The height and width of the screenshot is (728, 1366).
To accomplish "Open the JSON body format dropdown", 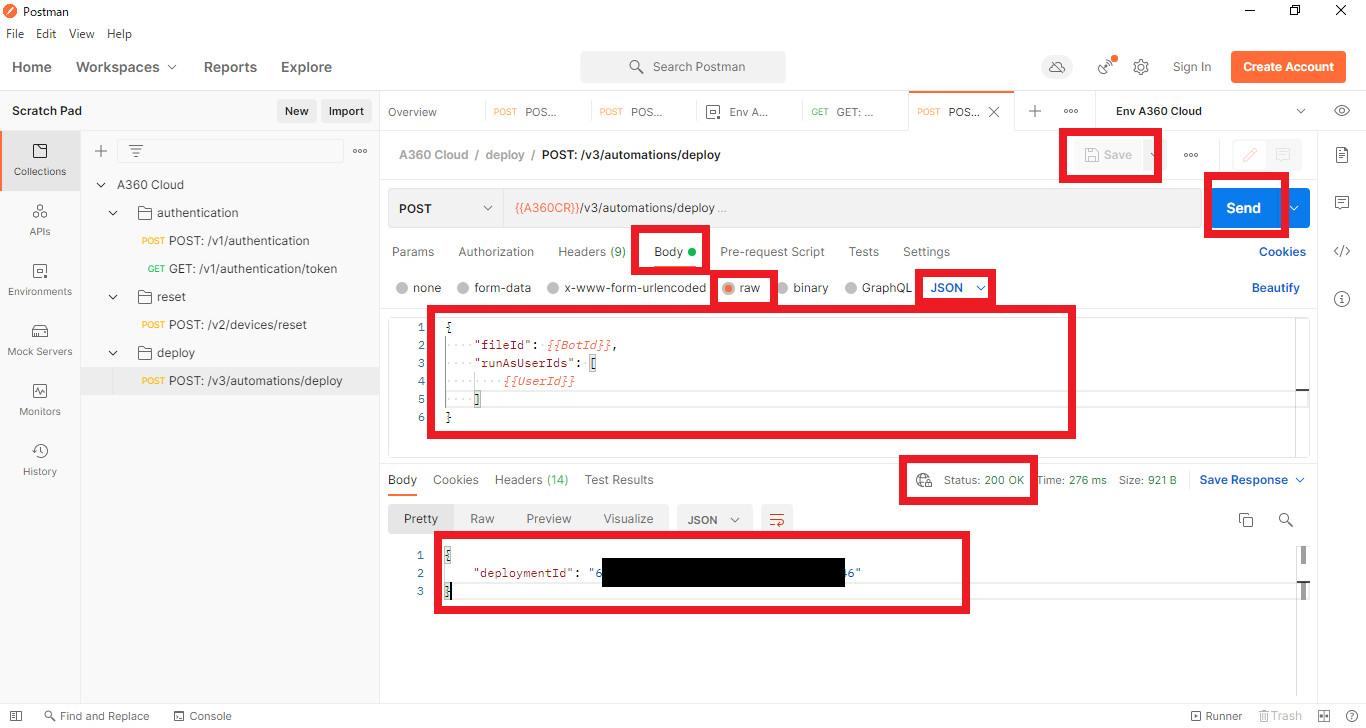I will (958, 288).
